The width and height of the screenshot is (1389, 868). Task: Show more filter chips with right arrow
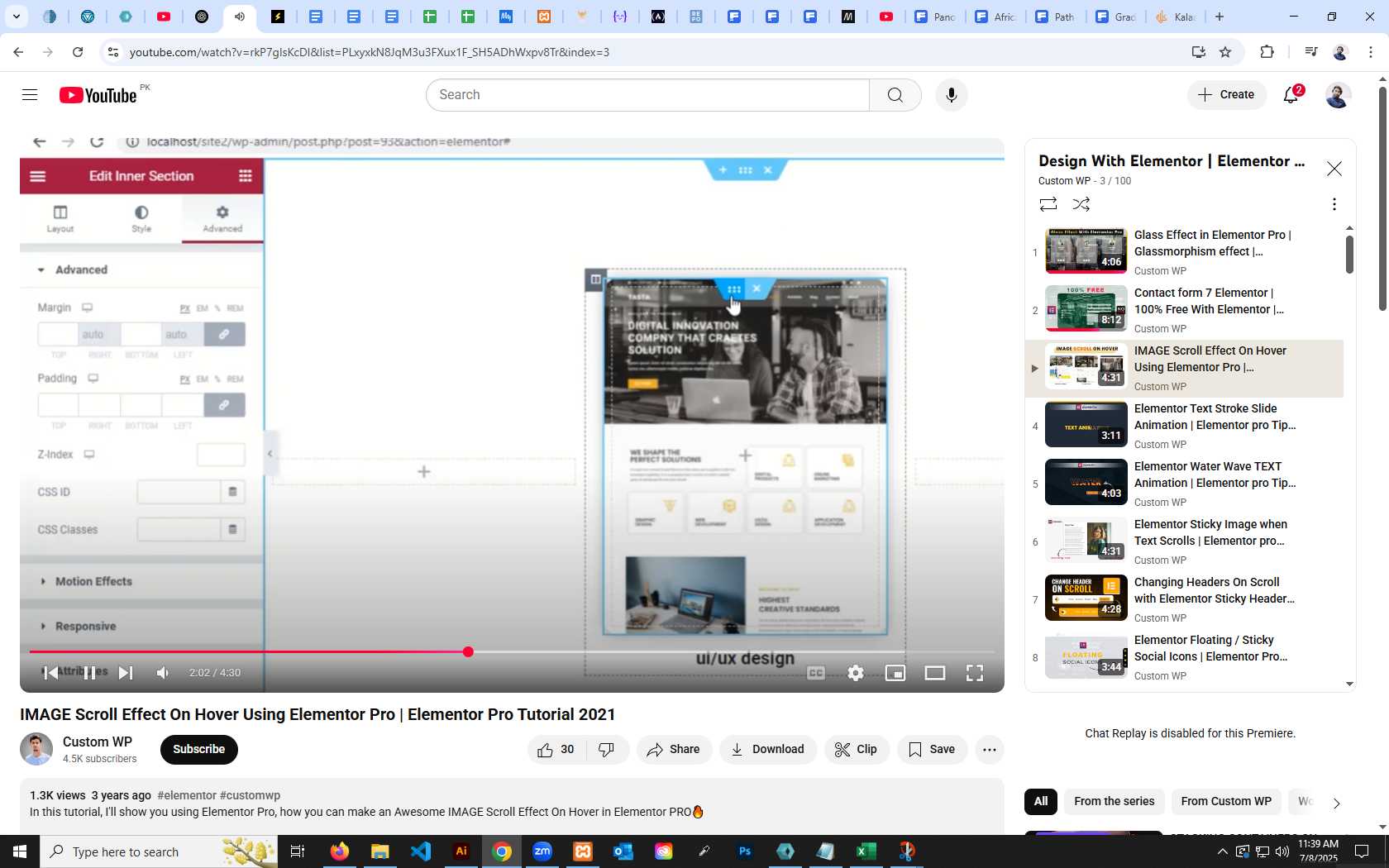point(1336,803)
